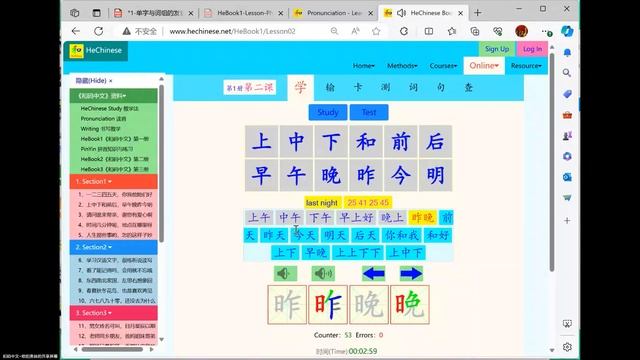The image size is (640, 360).
Task: Open the Copilot sidebar icon
Action: pos(567,31)
